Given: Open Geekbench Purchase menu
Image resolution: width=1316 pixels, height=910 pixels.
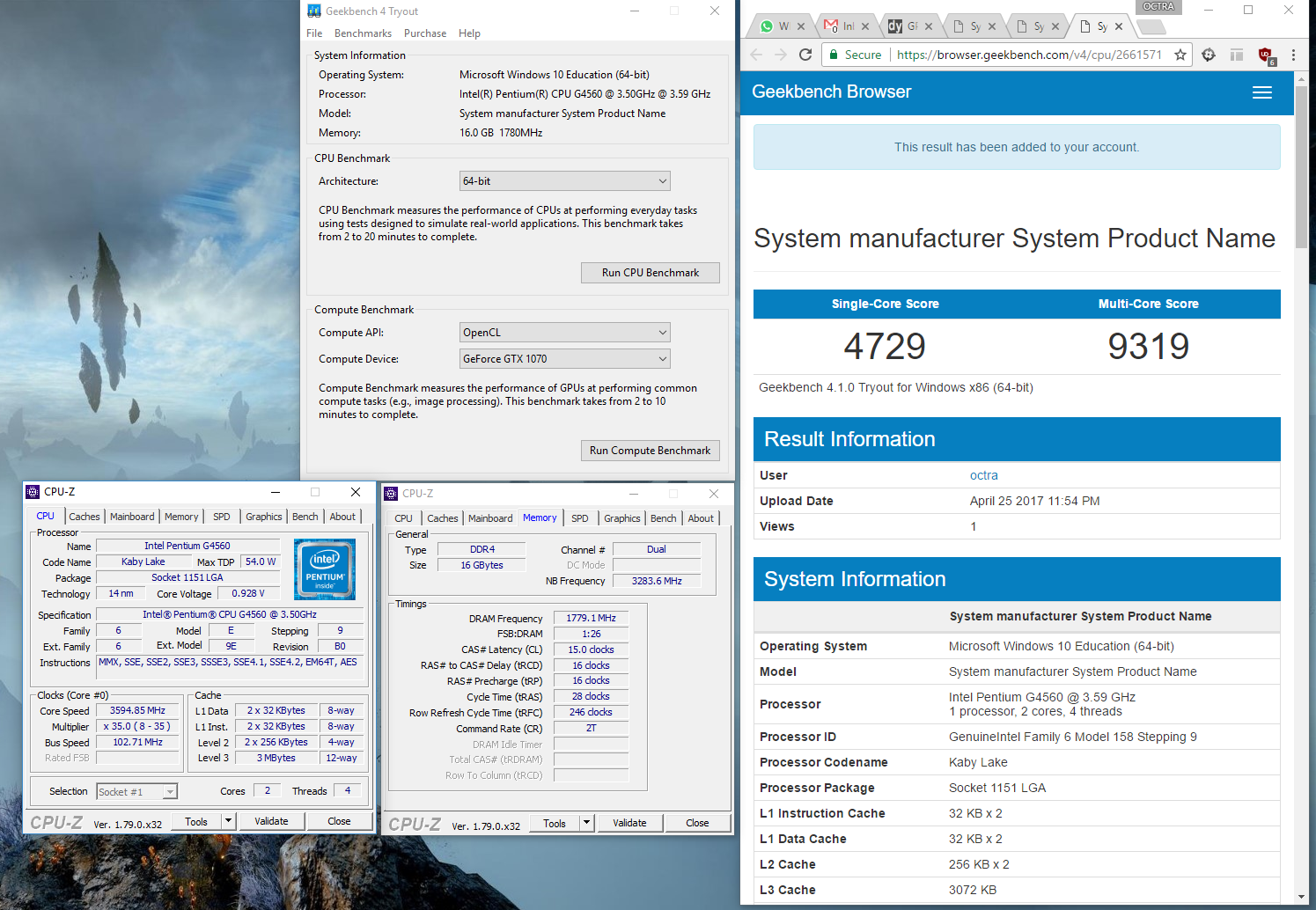Looking at the screenshot, I should (x=425, y=33).
